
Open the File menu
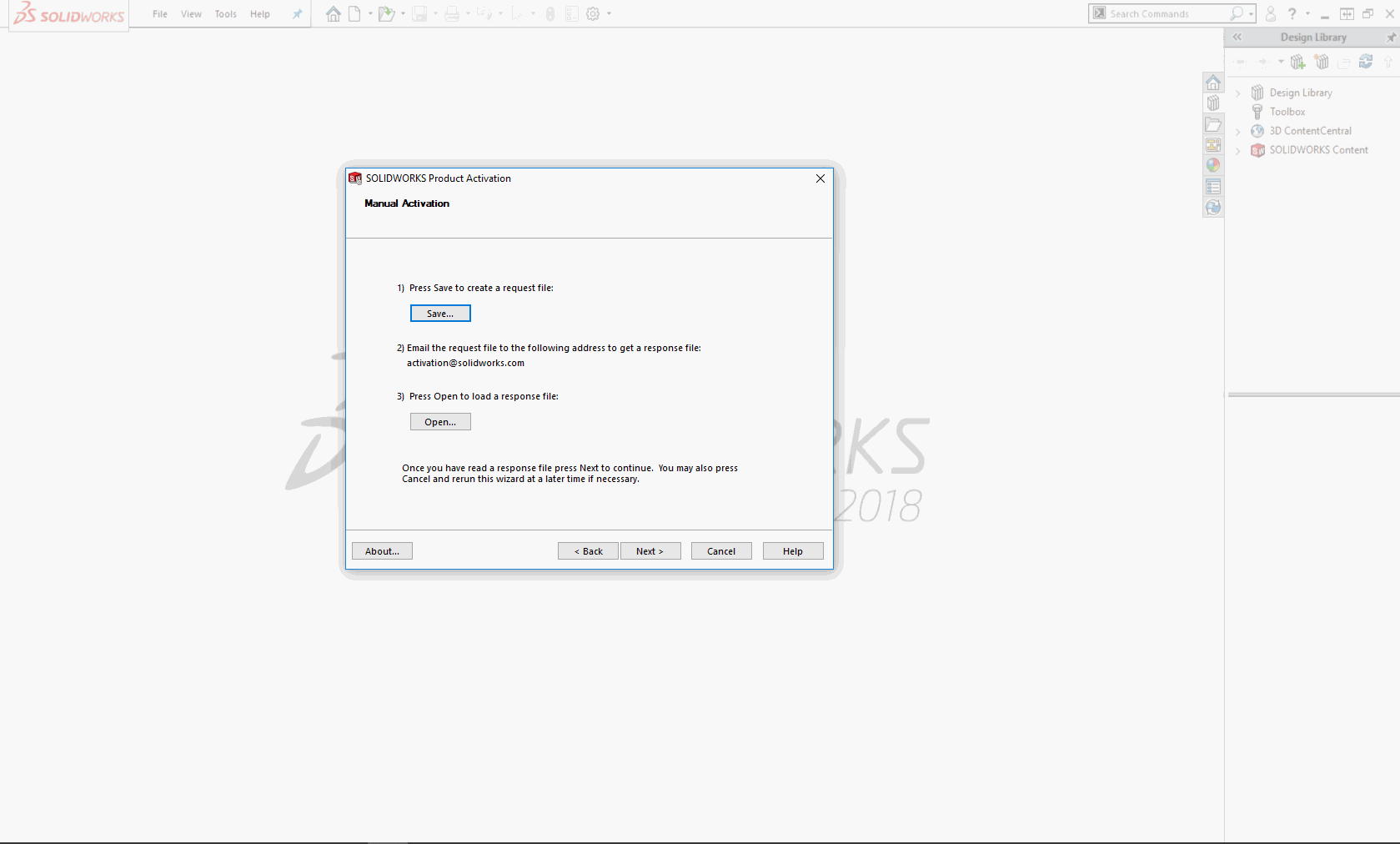pyautogui.click(x=159, y=14)
